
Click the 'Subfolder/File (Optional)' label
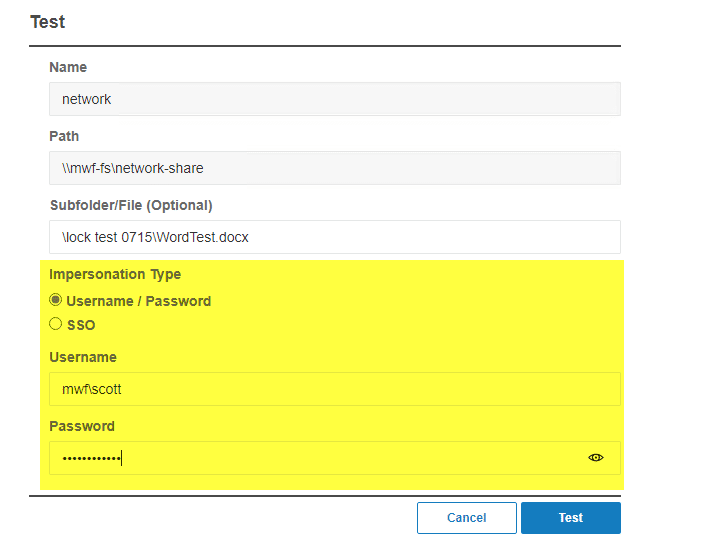point(130,205)
